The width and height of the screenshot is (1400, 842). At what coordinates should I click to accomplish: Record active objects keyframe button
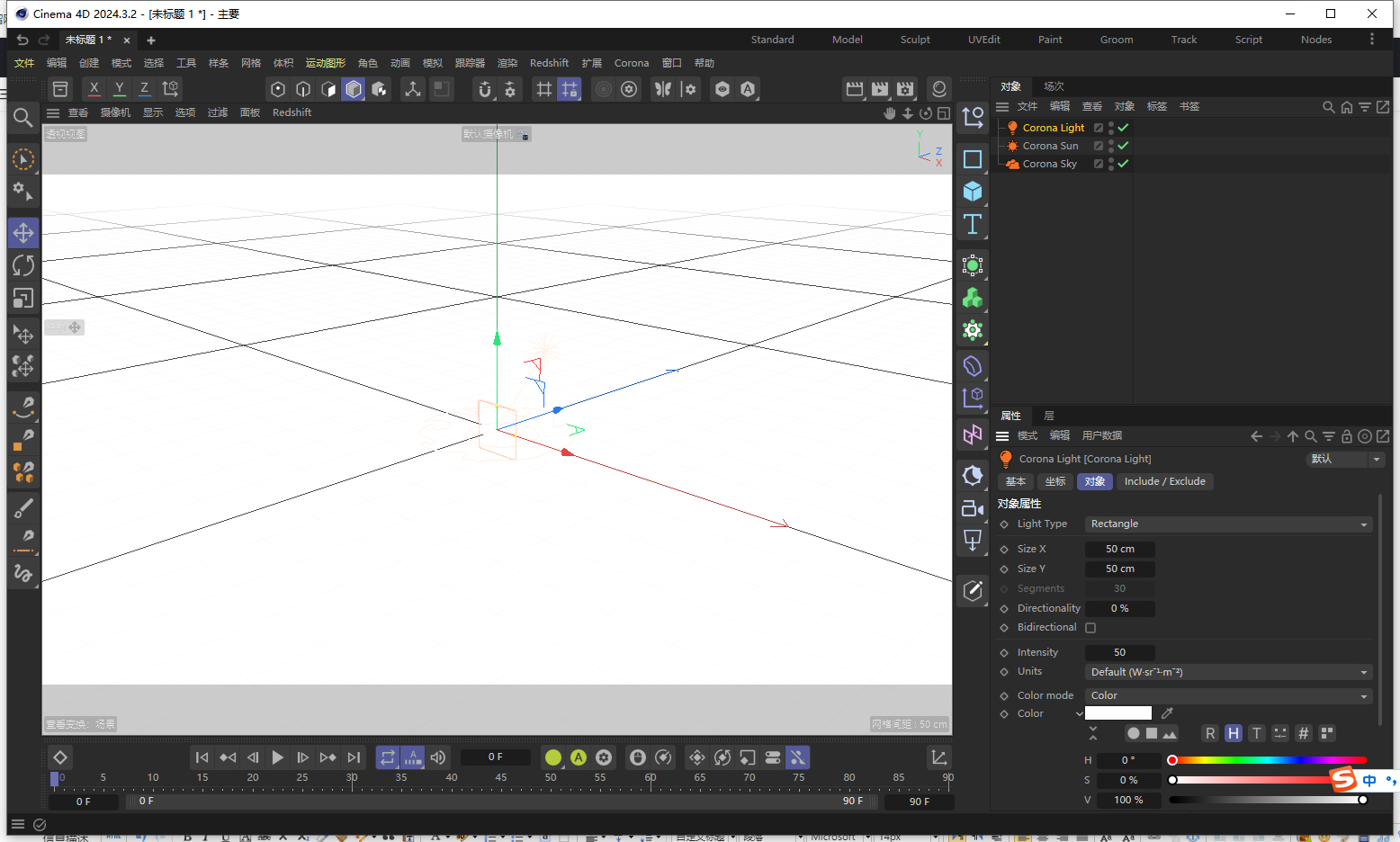553,757
